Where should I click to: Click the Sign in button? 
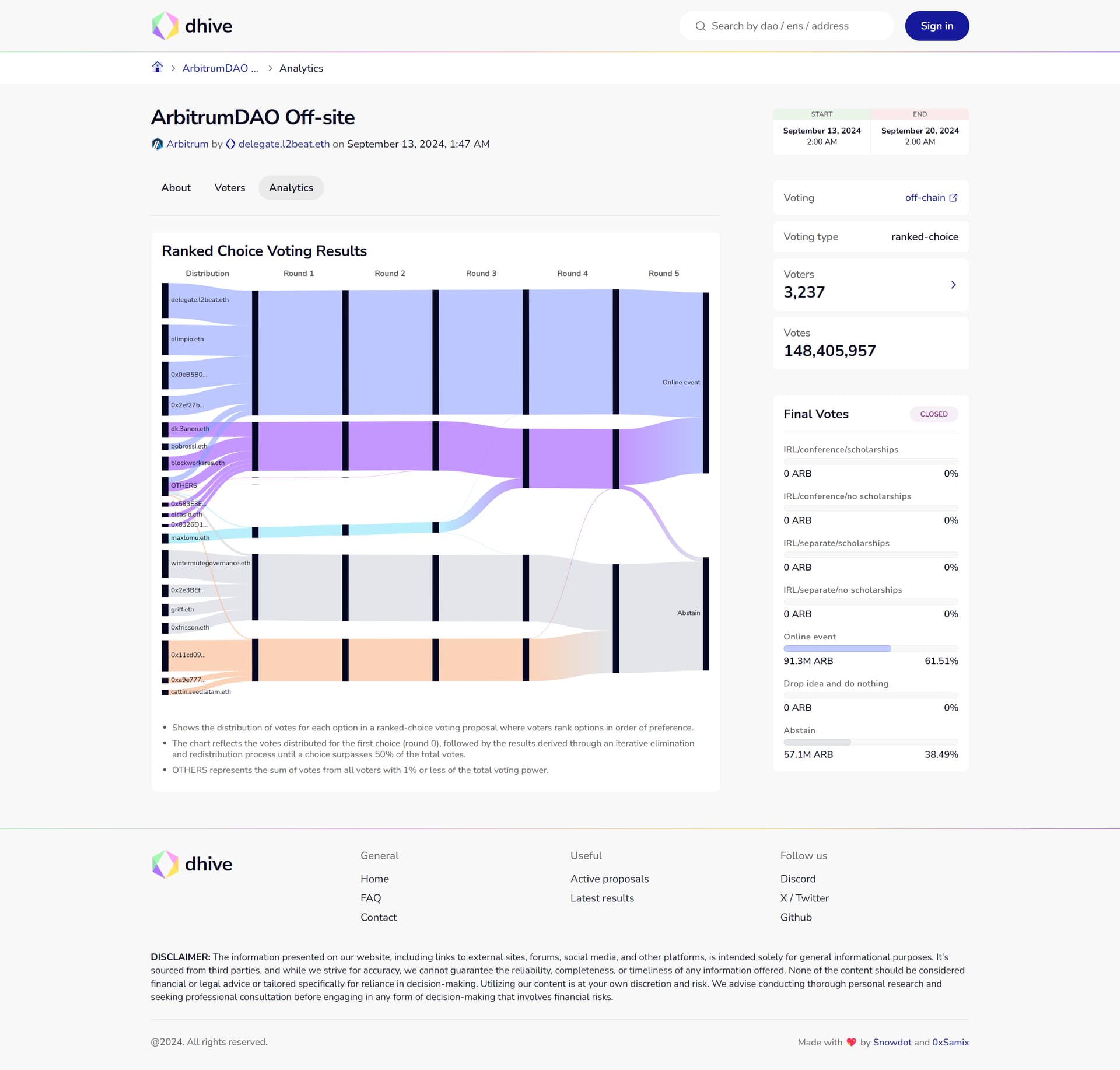point(937,26)
